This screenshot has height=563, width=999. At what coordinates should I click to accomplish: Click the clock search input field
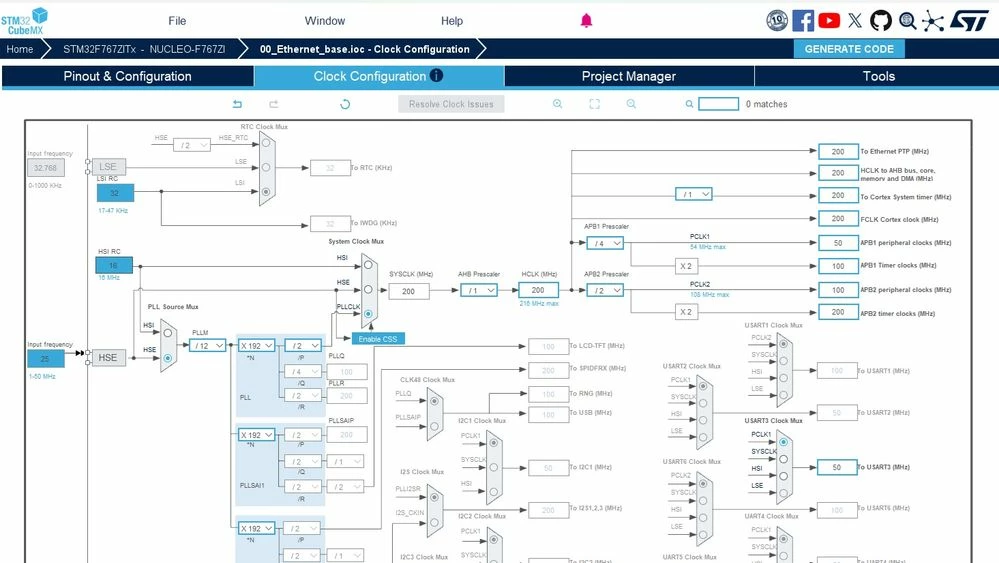[718, 104]
